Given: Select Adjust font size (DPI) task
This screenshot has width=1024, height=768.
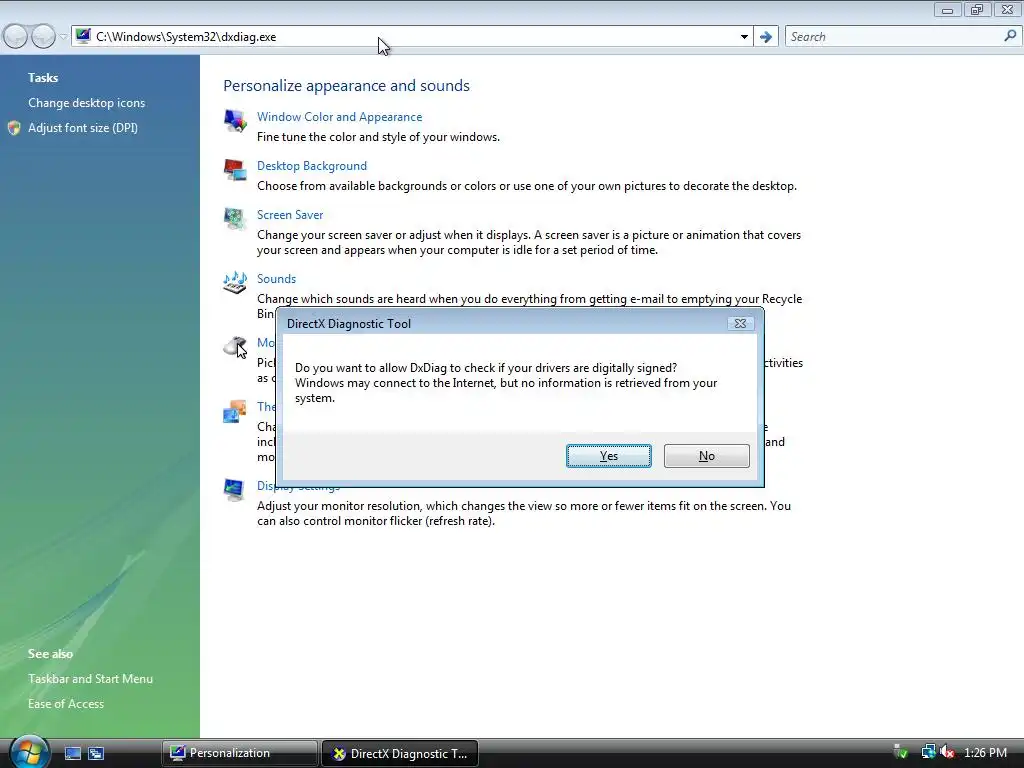Looking at the screenshot, I should (83, 128).
